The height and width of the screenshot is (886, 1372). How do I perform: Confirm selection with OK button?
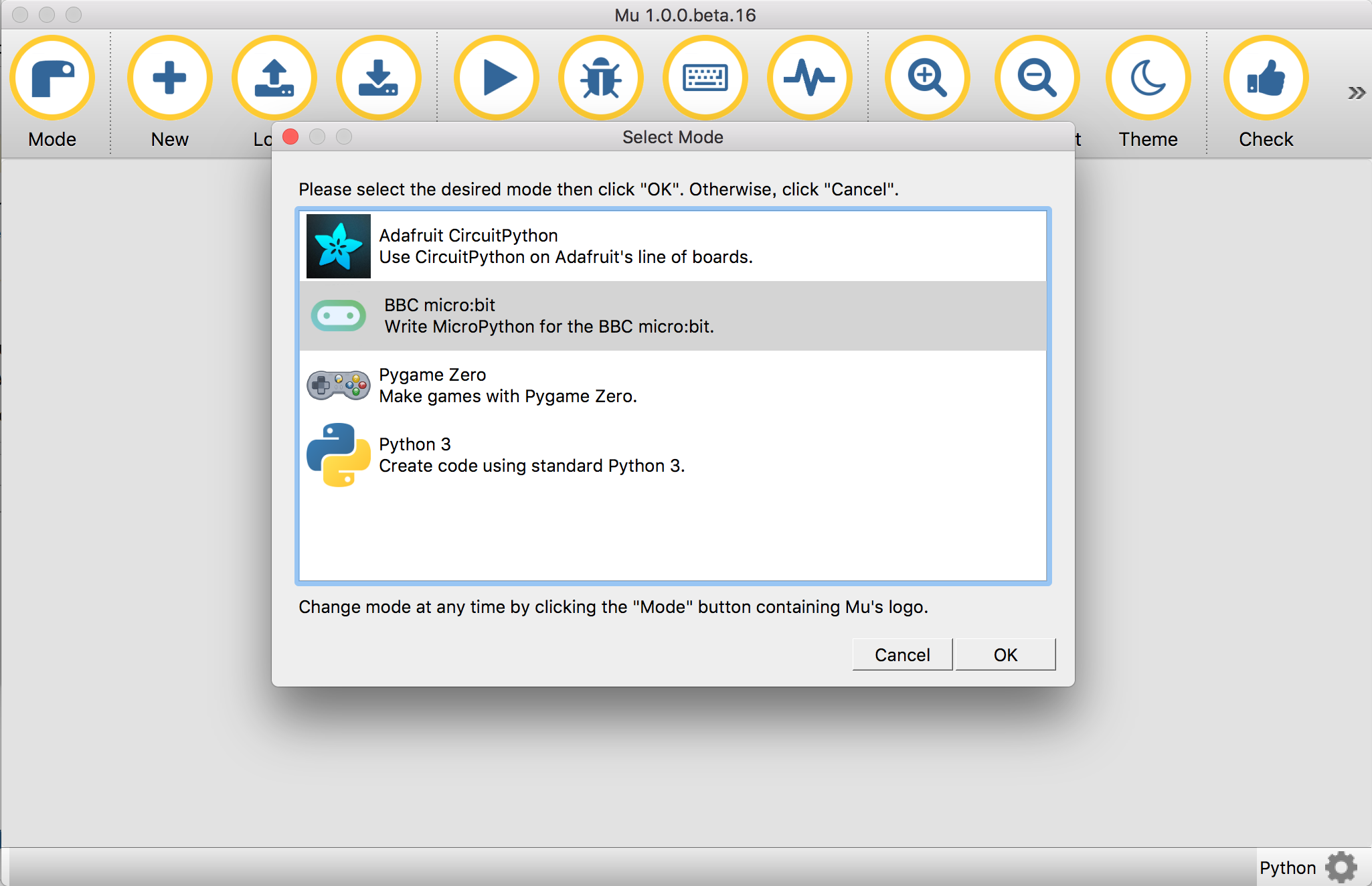point(1005,654)
